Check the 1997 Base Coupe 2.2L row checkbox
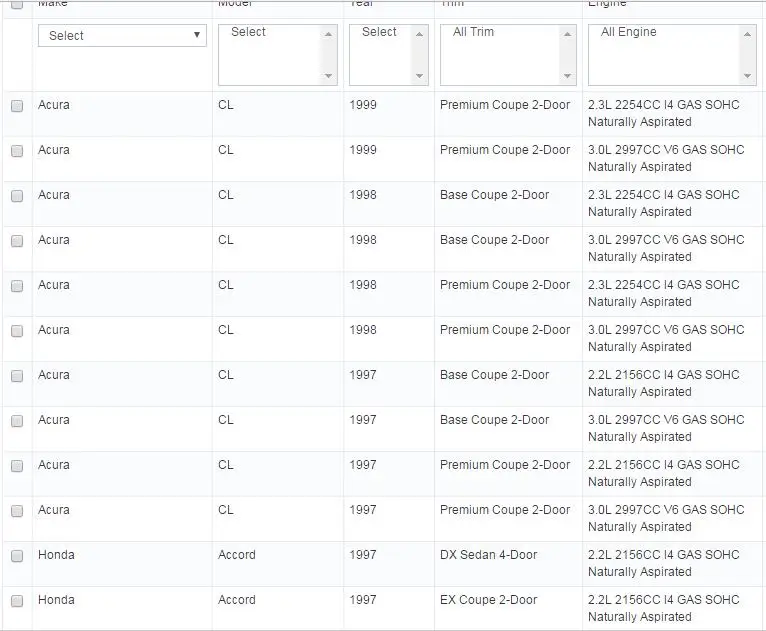 point(17,376)
